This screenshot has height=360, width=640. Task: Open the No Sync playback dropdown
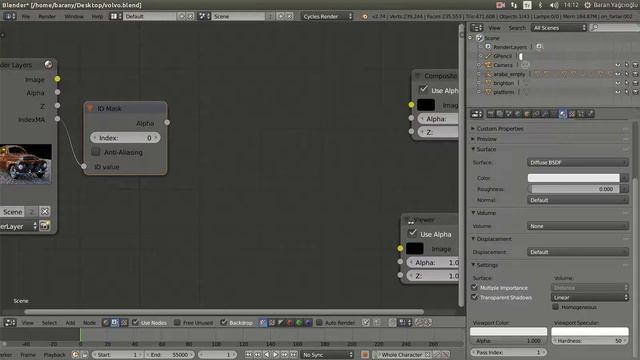click(x=327, y=355)
